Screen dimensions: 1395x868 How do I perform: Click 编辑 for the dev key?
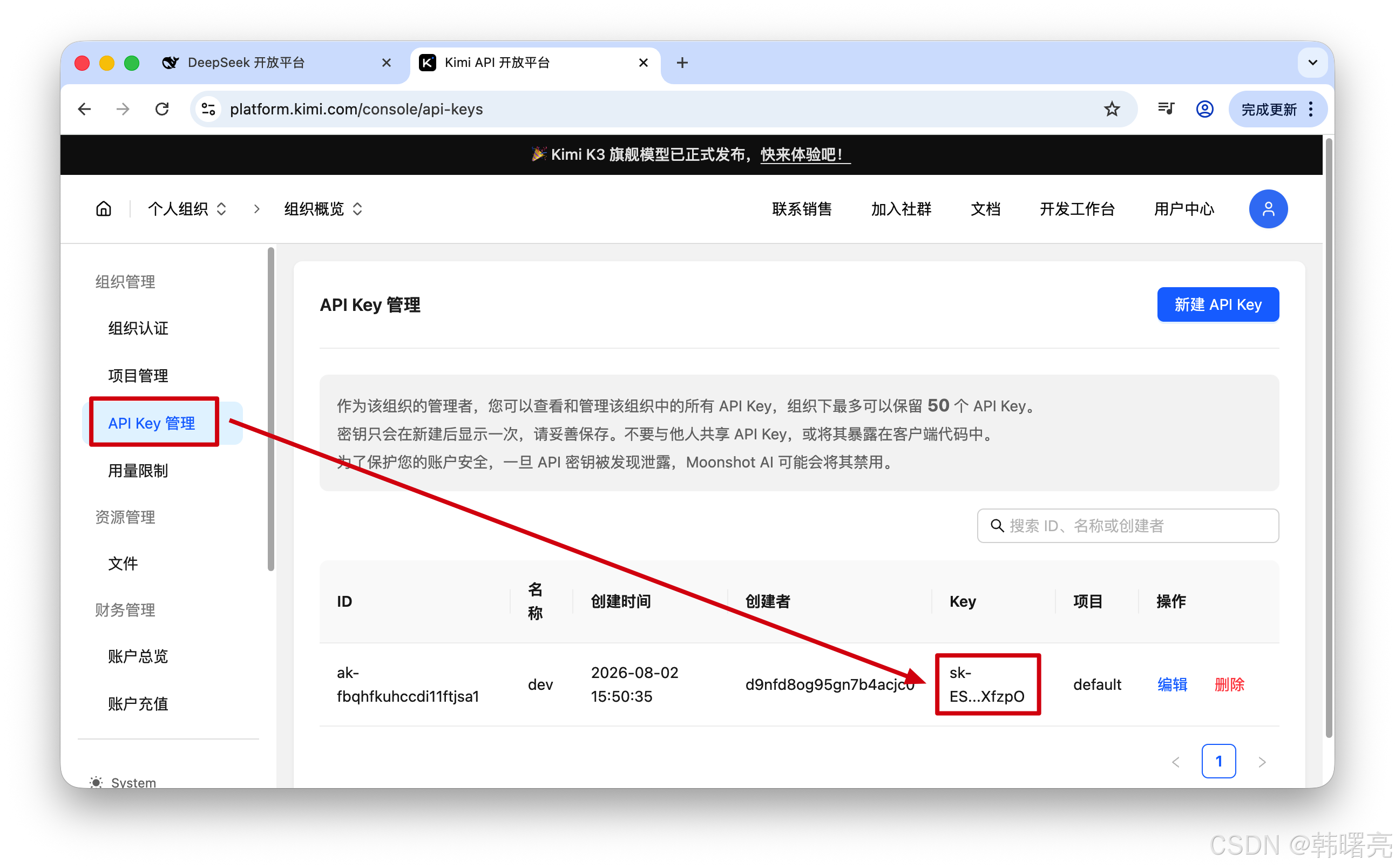point(1172,684)
